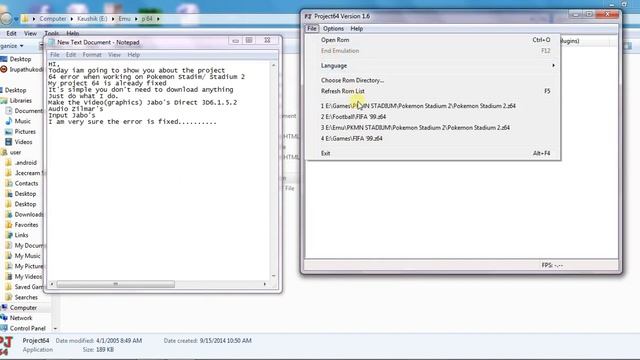Open Contacts folder icon
Viewport: 640px width, 360px height.
(9, 183)
